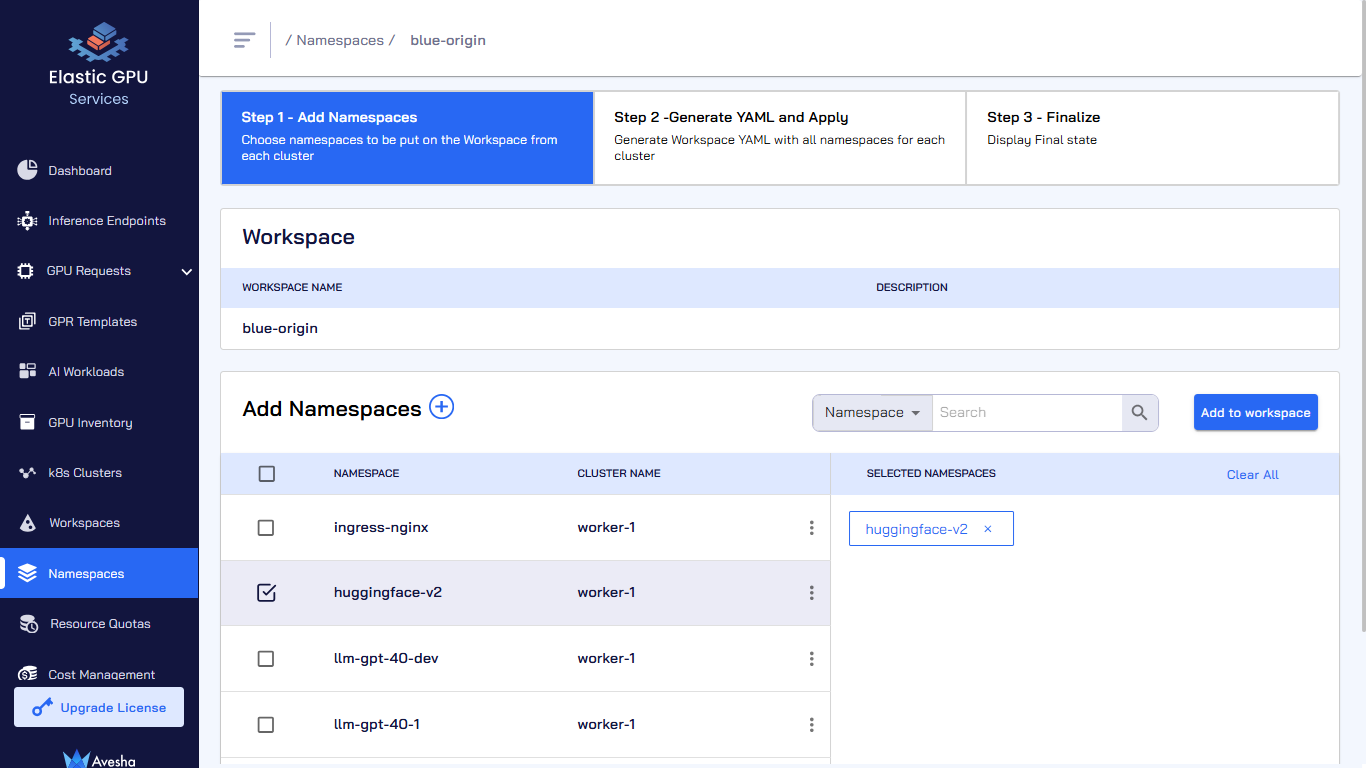The height and width of the screenshot is (774, 1366).
Task: Open three-dot menu for huggingface-v2 row
Action: [x=811, y=593]
